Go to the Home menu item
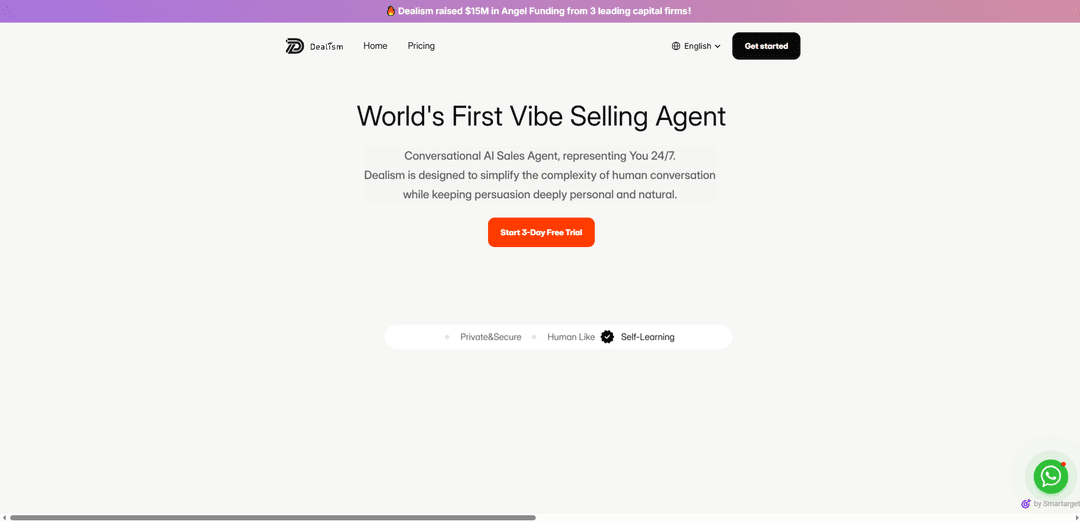Viewport: 1080px width, 522px height. pos(375,46)
